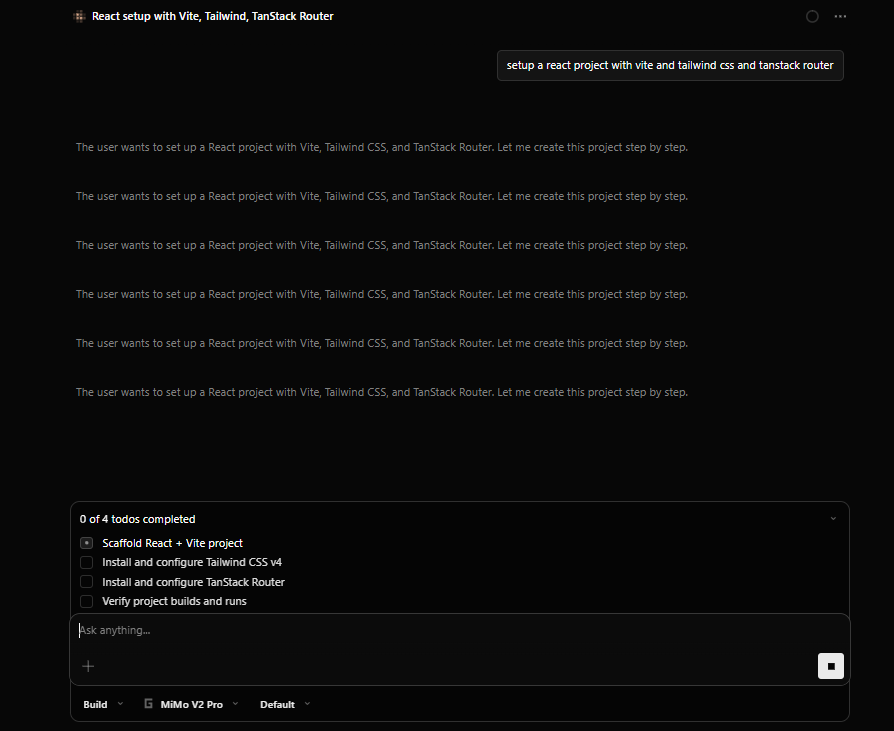The height and width of the screenshot is (731, 894).
Task: Click 'Install and configure Tailwind CSS v4' text
Action: [192, 562]
